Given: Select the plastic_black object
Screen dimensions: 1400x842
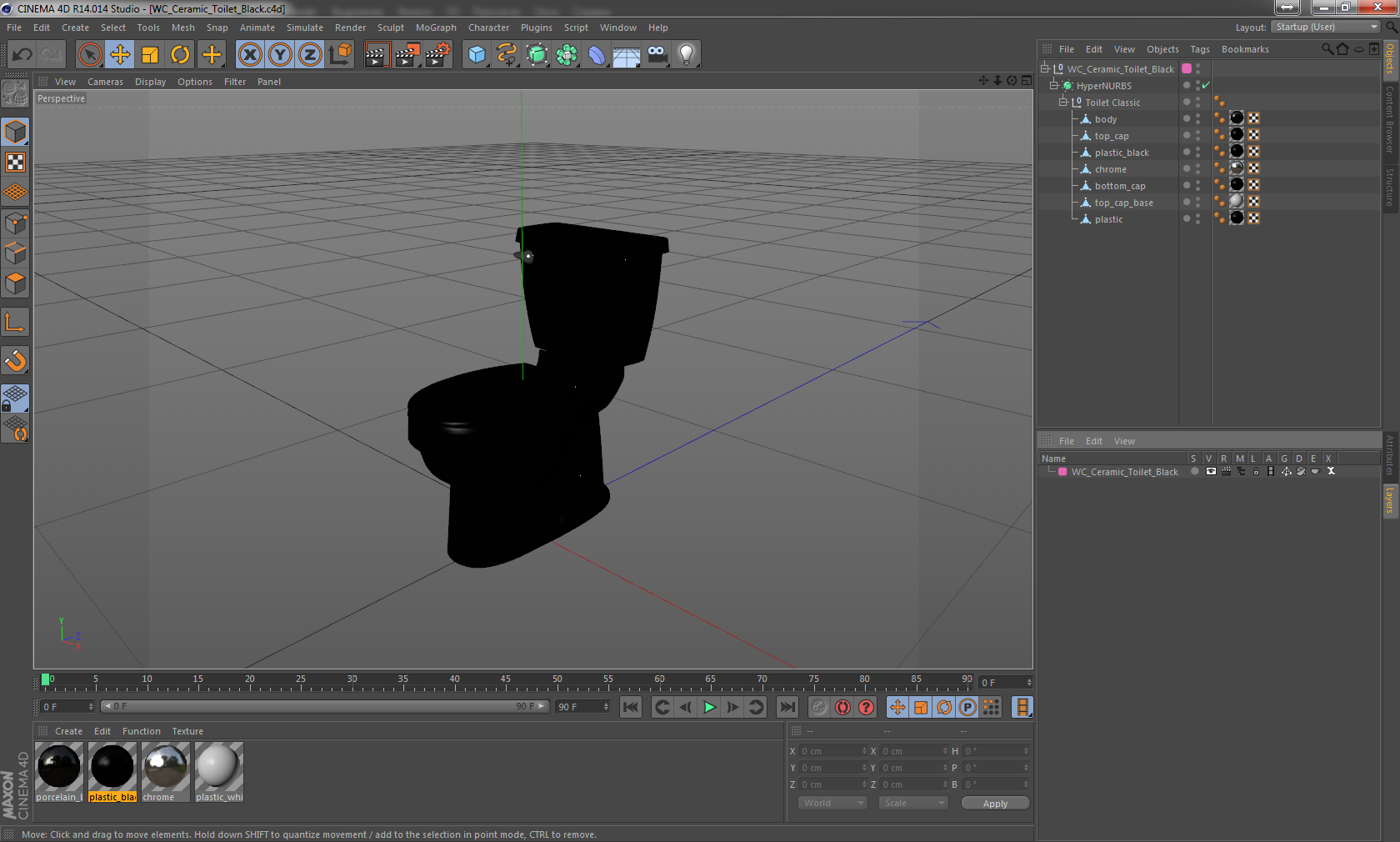Looking at the screenshot, I should [1122, 153].
